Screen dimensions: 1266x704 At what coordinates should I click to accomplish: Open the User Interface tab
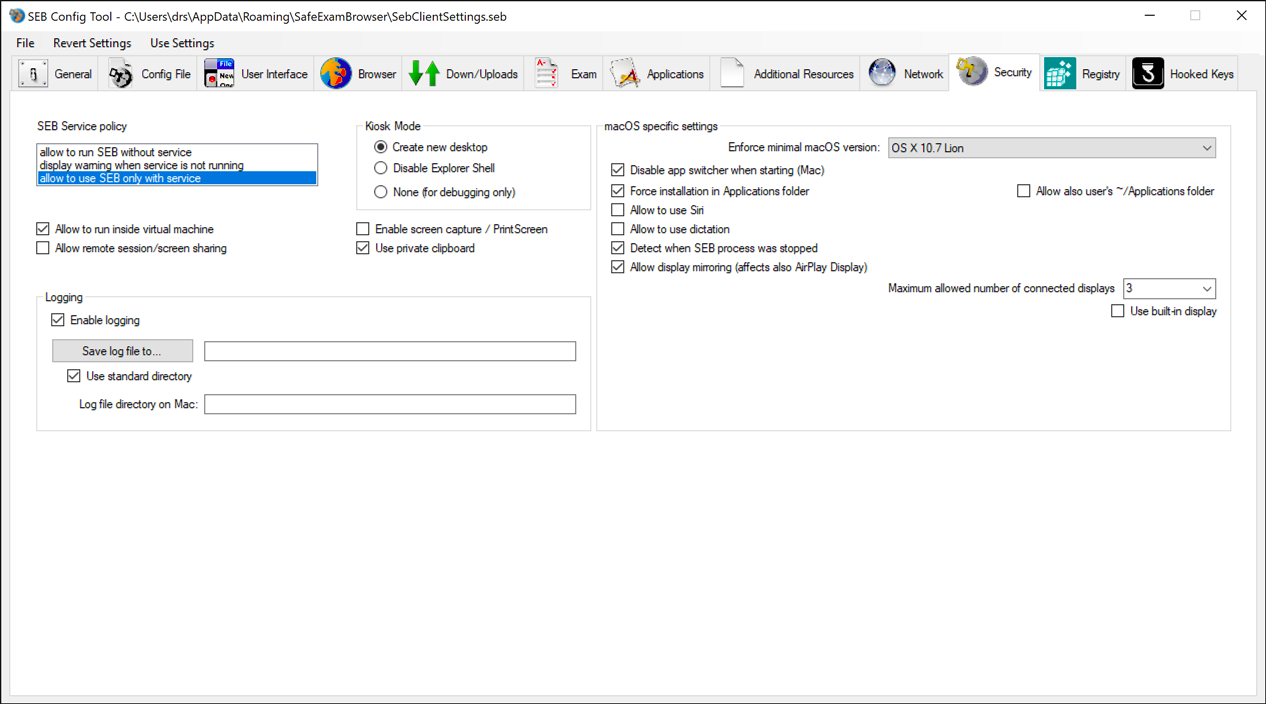pos(256,74)
